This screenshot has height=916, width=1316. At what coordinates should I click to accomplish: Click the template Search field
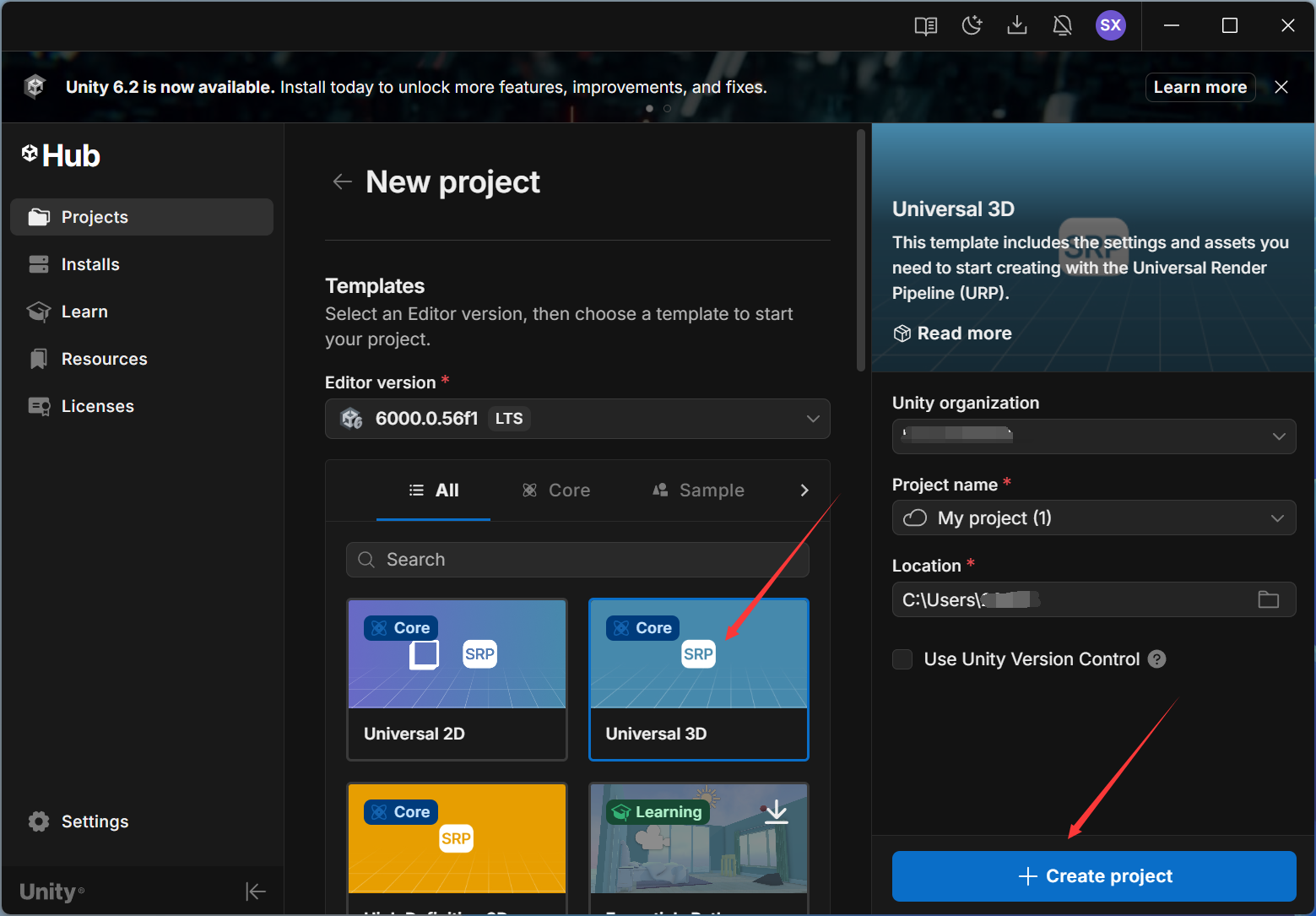pos(577,560)
